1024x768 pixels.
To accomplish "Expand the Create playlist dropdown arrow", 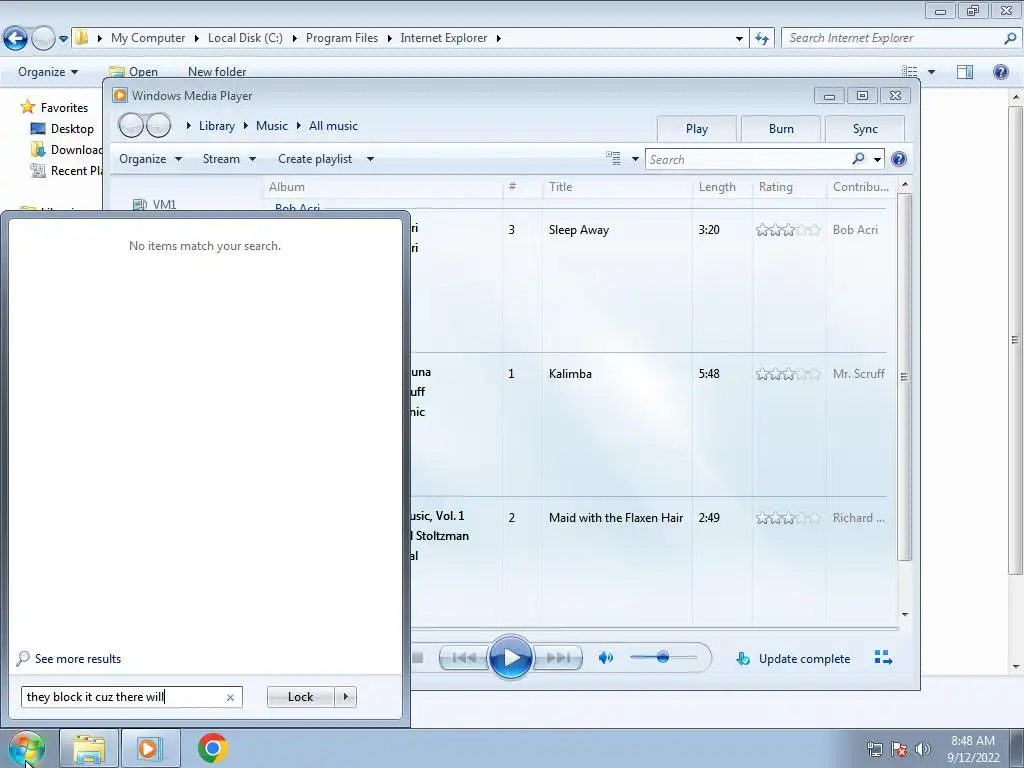I will 370,159.
